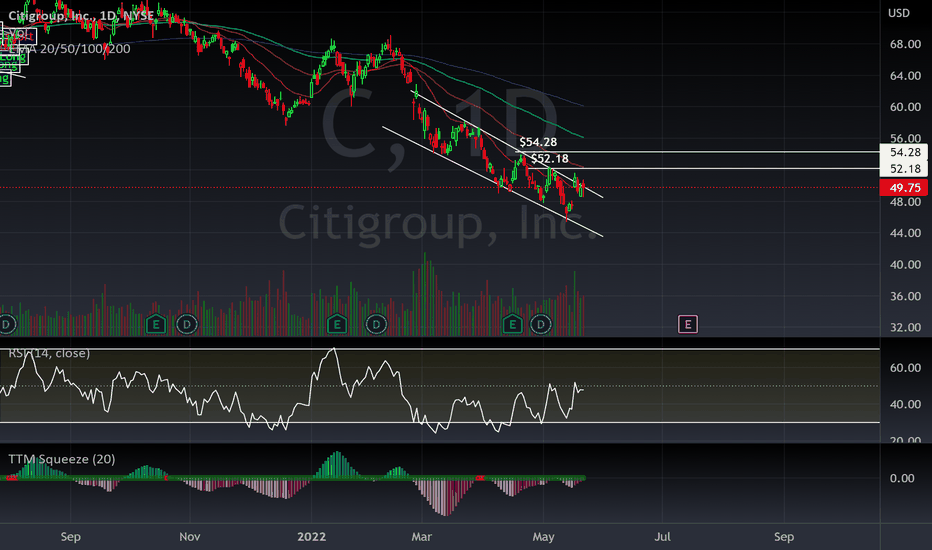
Task: Click the 36.00 price axis label
Action: tap(905, 296)
